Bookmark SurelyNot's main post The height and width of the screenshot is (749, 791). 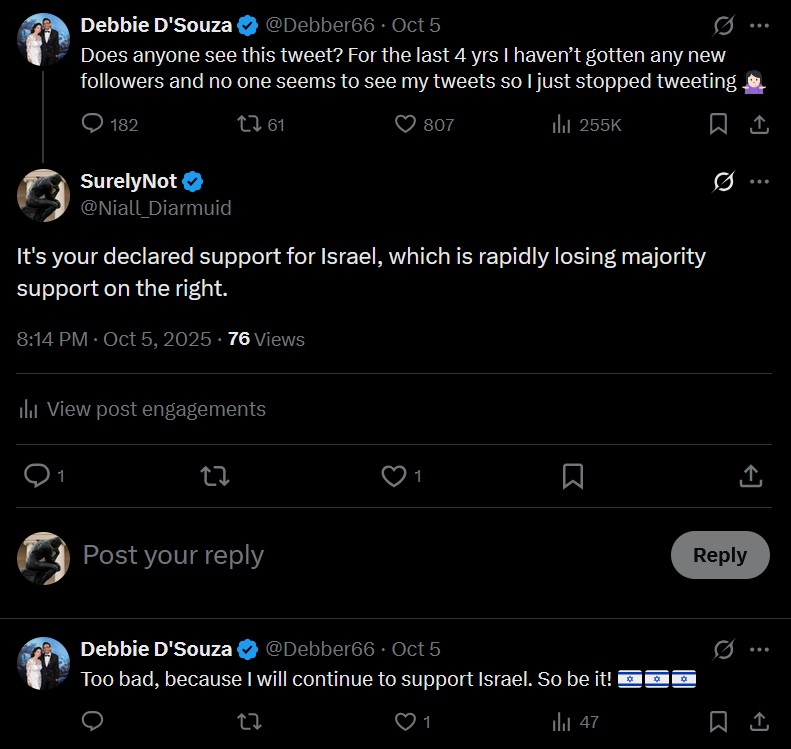coord(573,476)
